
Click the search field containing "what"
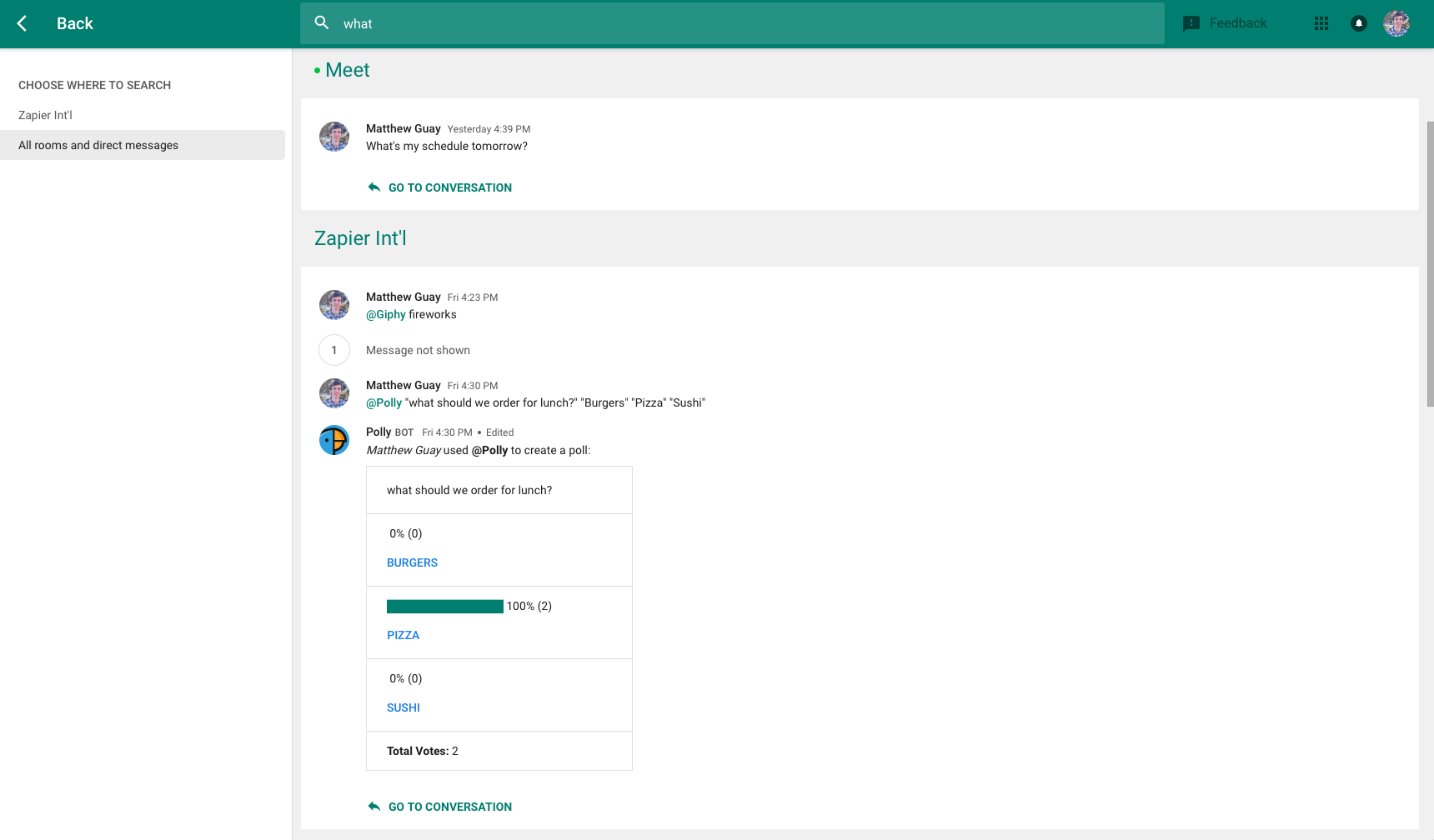coord(734,23)
